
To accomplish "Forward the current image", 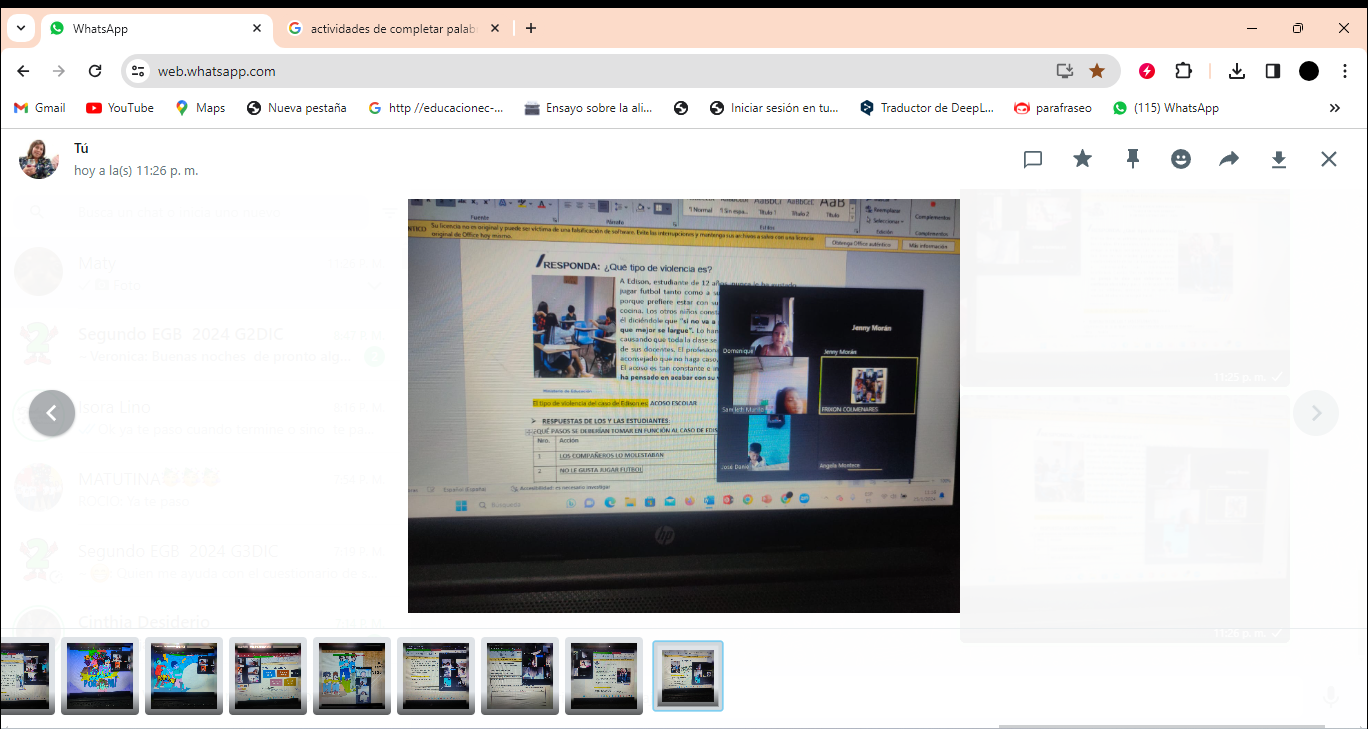I will pyautogui.click(x=1229, y=159).
